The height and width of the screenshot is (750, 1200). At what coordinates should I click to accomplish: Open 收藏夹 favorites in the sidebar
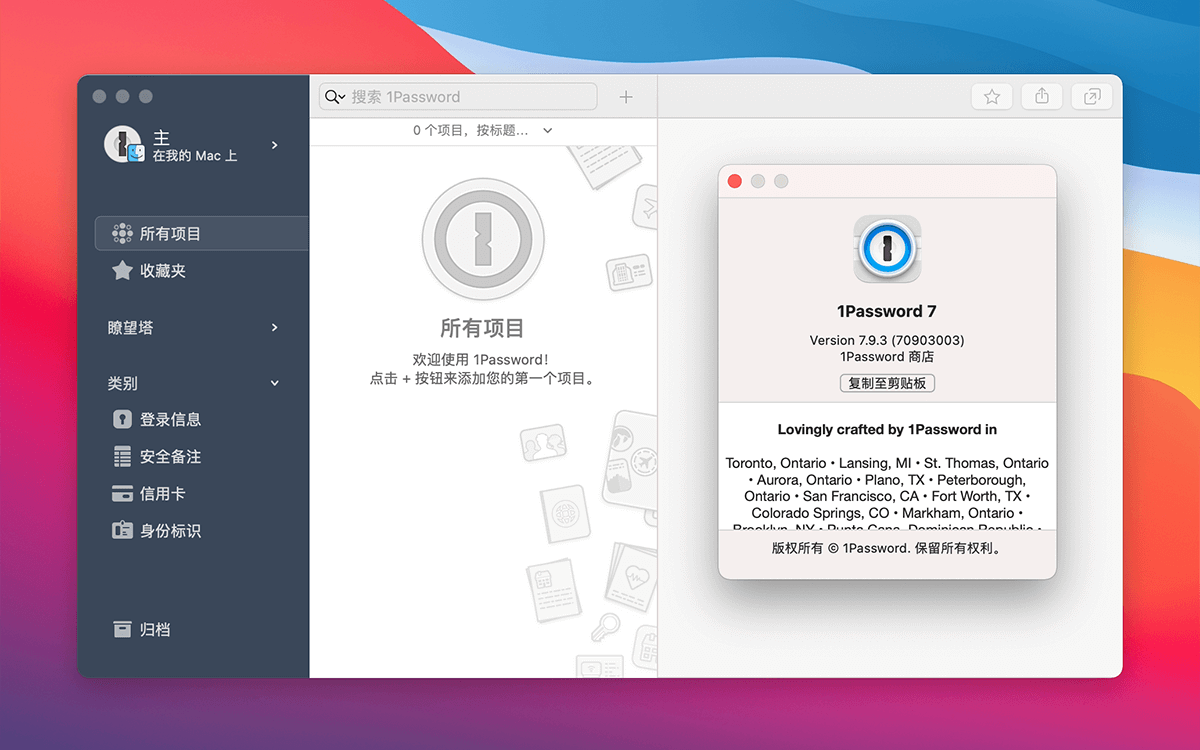click(163, 271)
